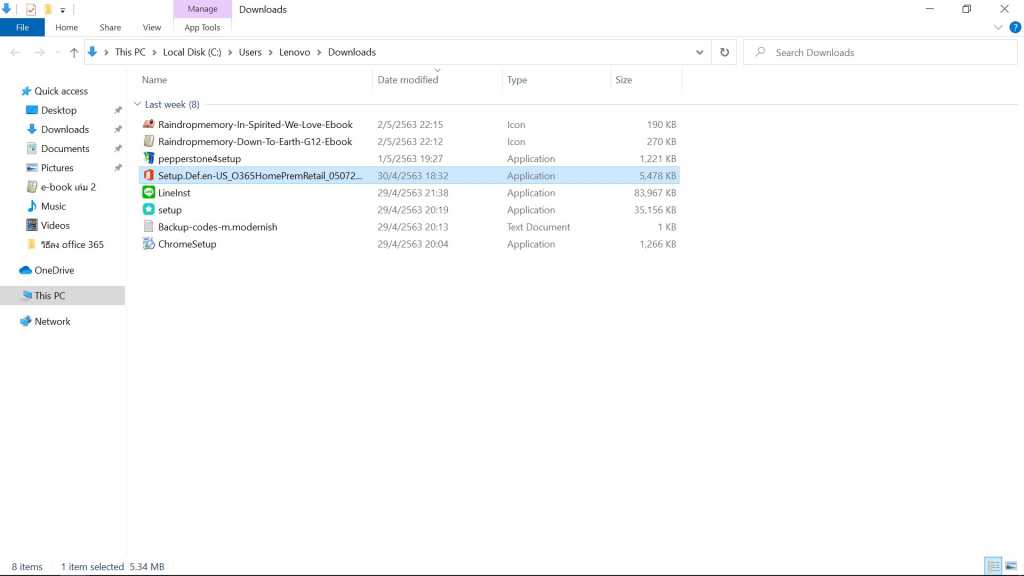Screen dimensions: 1024x576
Task: Click the pepperstone4setup file icon
Action: [149, 159]
